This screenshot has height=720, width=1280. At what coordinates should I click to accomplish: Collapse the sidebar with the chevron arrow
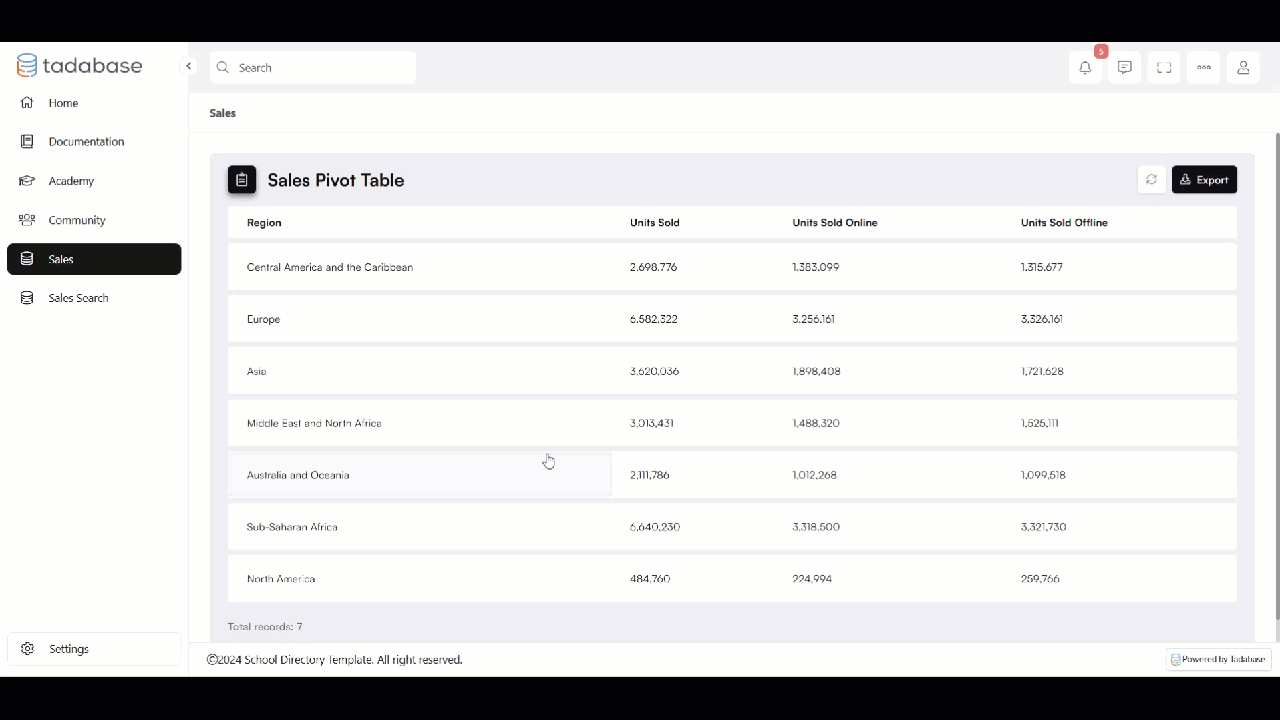pyautogui.click(x=188, y=66)
